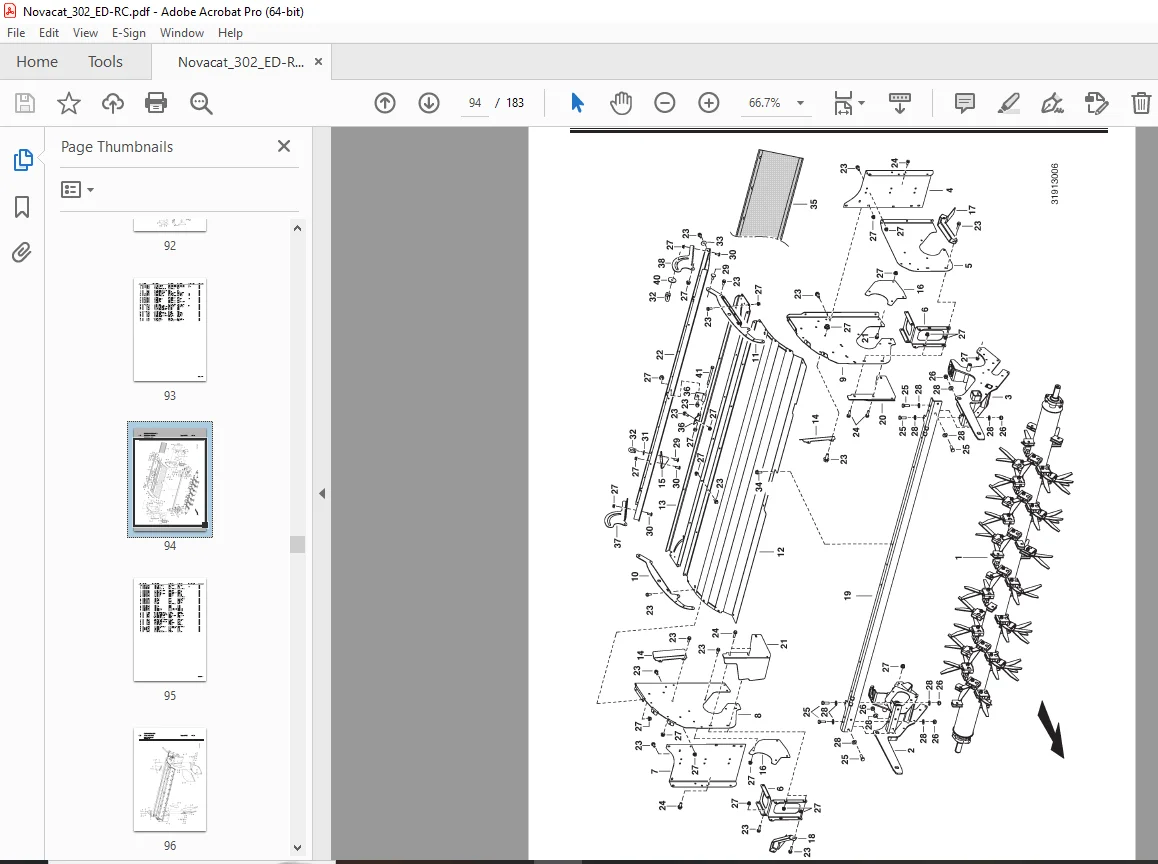Click thumbnail scrollbar down arrow
The width and height of the screenshot is (1158, 864).
coord(298,848)
